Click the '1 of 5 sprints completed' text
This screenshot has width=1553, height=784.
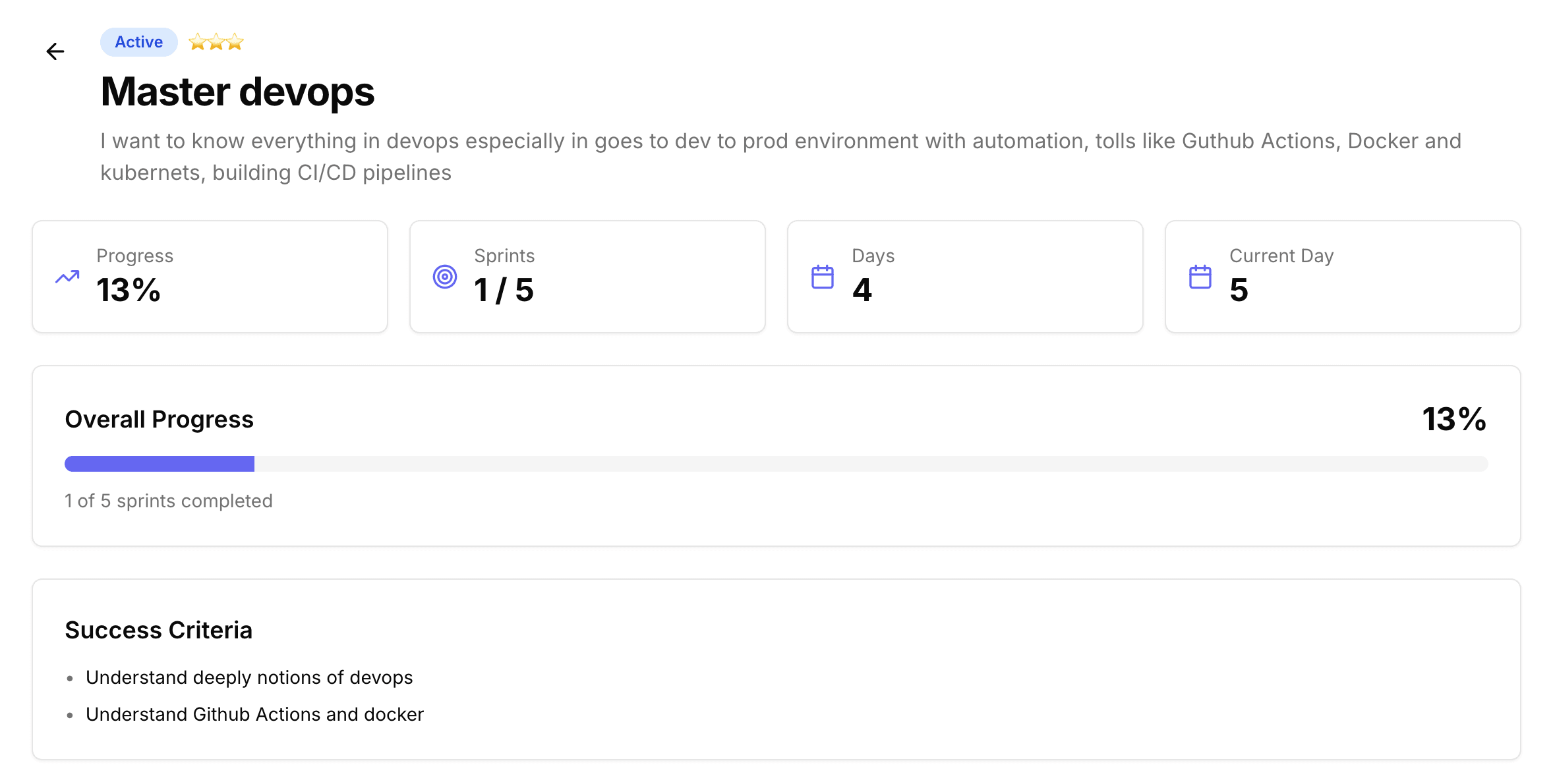[x=169, y=501]
